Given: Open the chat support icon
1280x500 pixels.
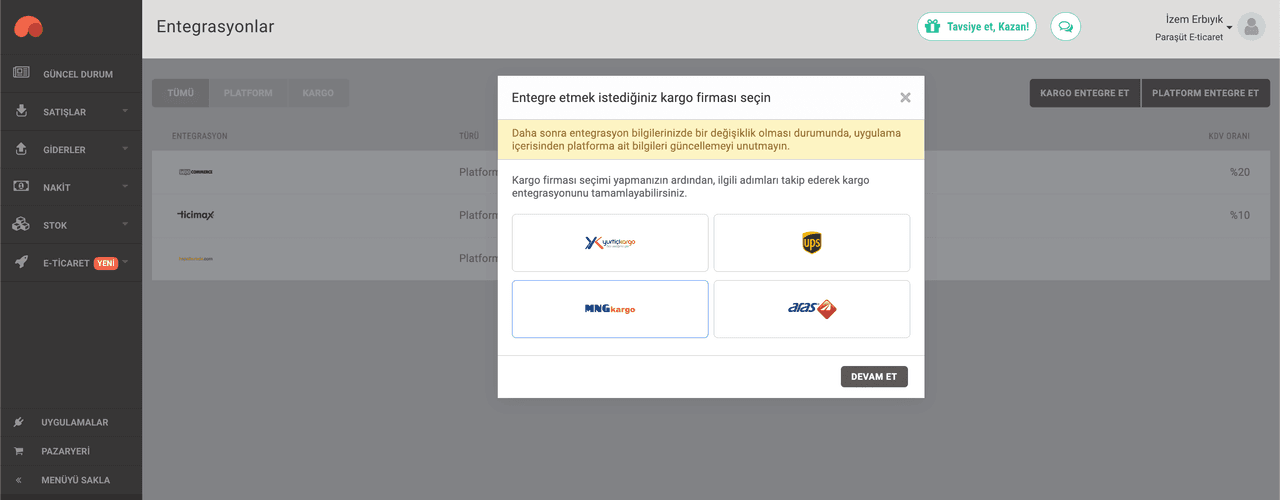Looking at the screenshot, I should click(1066, 27).
